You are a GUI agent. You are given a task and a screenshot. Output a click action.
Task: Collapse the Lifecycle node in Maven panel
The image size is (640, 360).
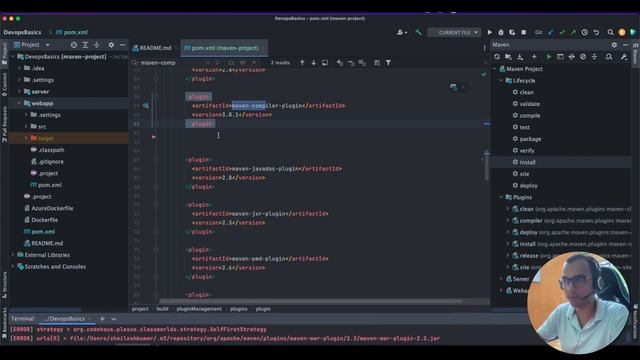[501, 80]
